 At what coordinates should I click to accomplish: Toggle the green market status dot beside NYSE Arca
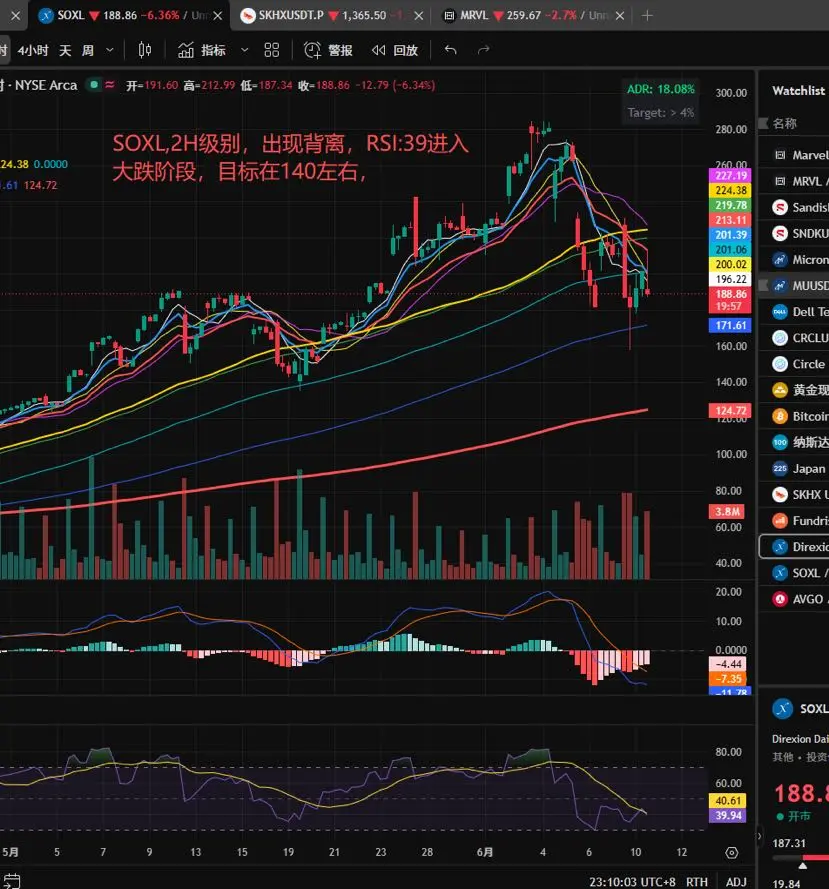[94, 85]
